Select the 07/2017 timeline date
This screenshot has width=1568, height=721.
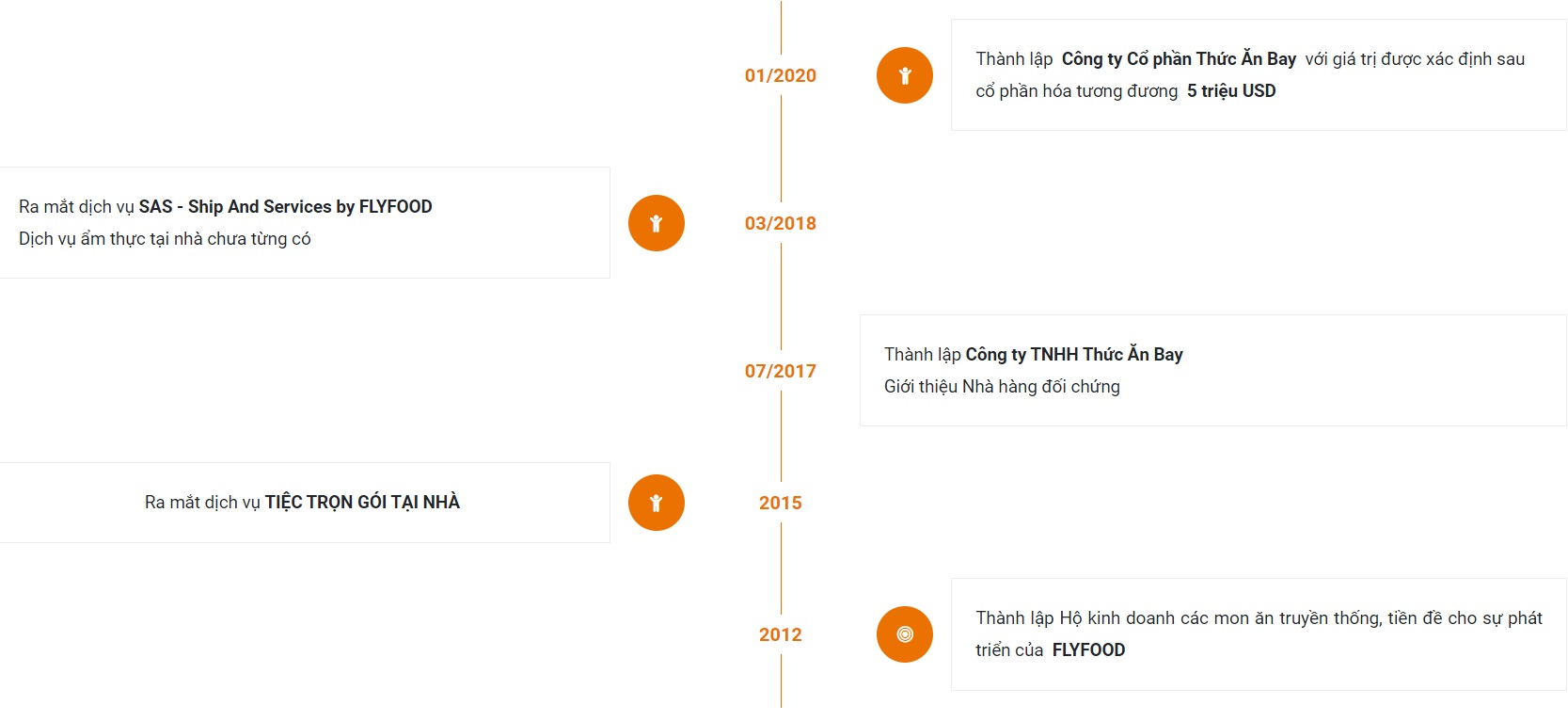click(x=780, y=371)
